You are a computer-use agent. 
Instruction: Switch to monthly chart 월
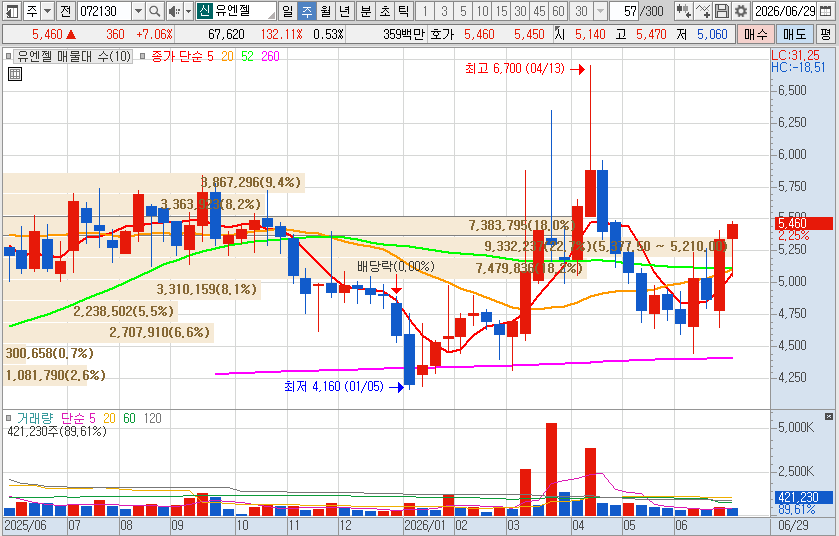coord(325,11)
